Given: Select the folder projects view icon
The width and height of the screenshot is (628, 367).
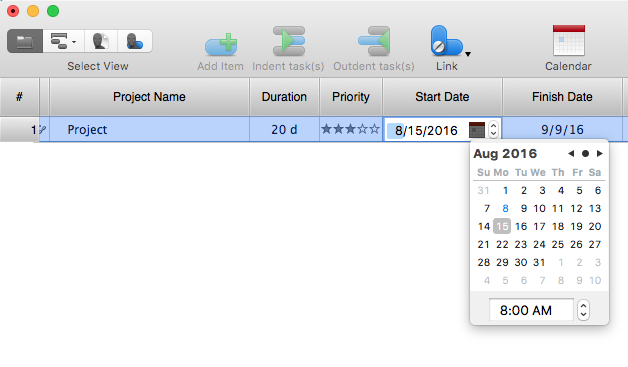Looking at the screenshot, I should coord(25,41).
